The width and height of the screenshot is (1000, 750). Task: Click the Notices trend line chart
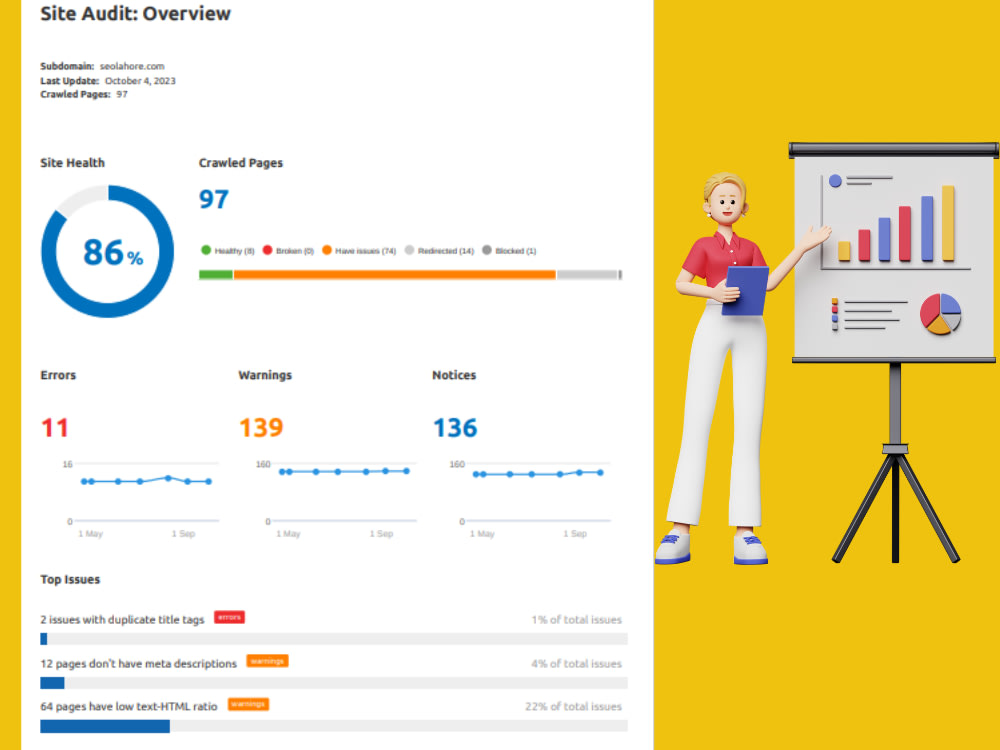(531, 497)
